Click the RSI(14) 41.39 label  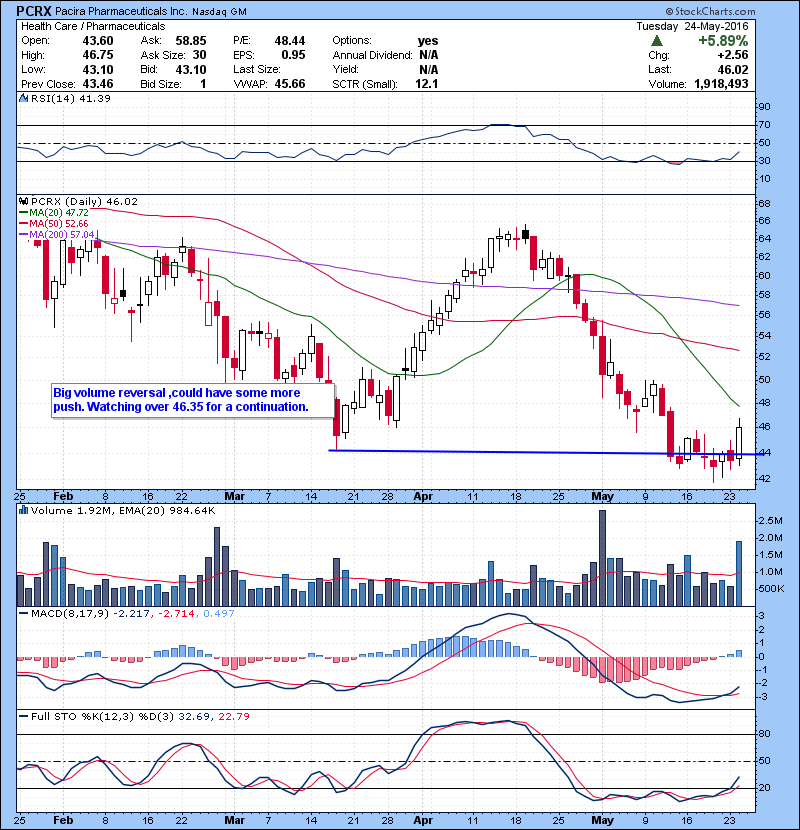[71, 98]
